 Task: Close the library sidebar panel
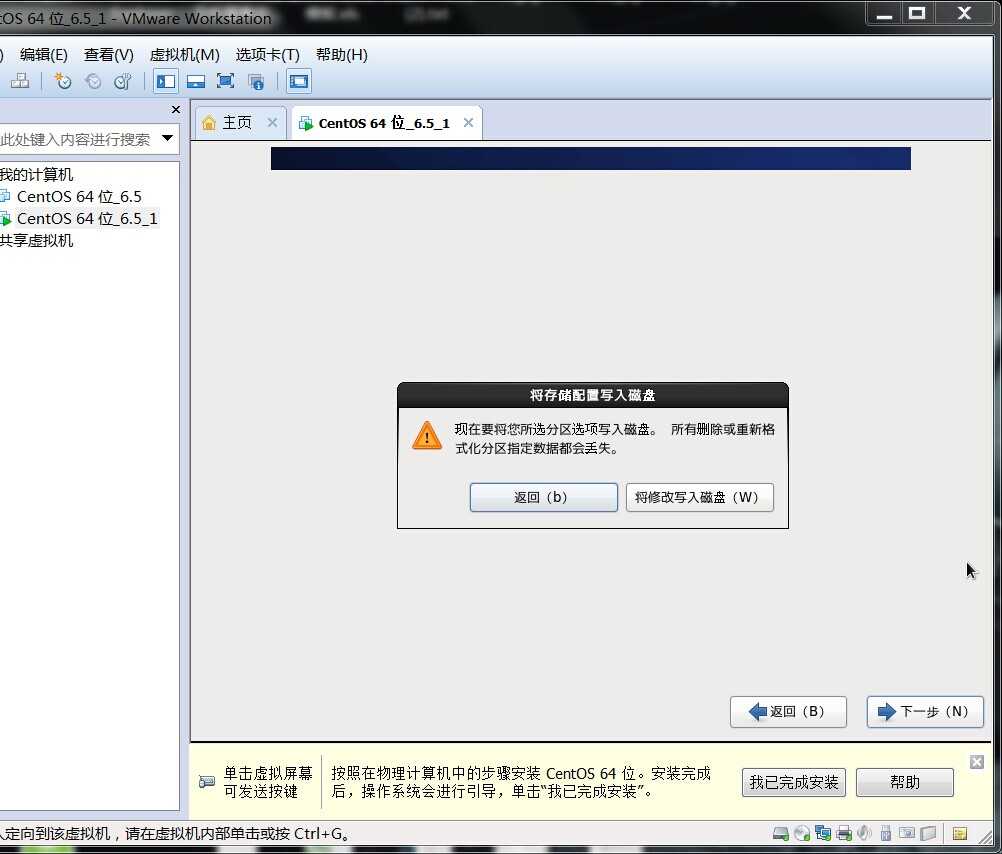coord(176,110)
